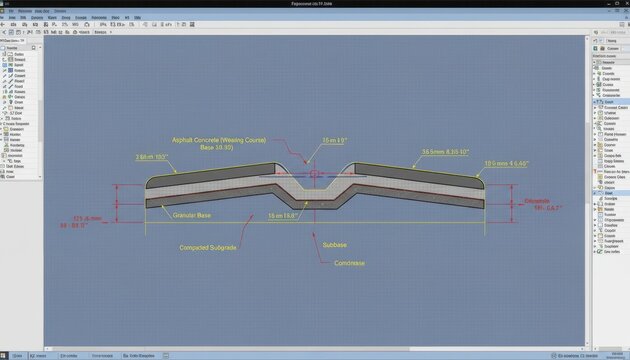Click the red circular center marker on the road
This screenshot has width=630, height=360.
coord(314,174)
